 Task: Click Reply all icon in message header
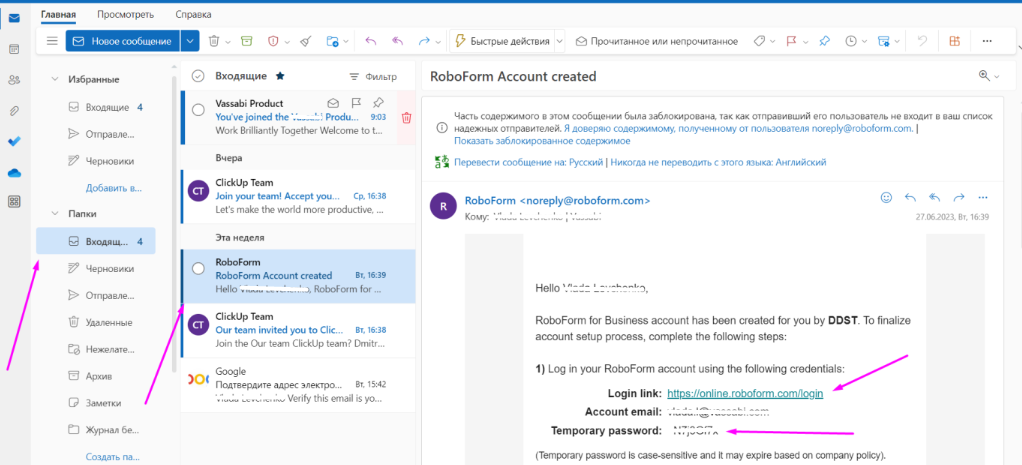click(x=935, y=197)
